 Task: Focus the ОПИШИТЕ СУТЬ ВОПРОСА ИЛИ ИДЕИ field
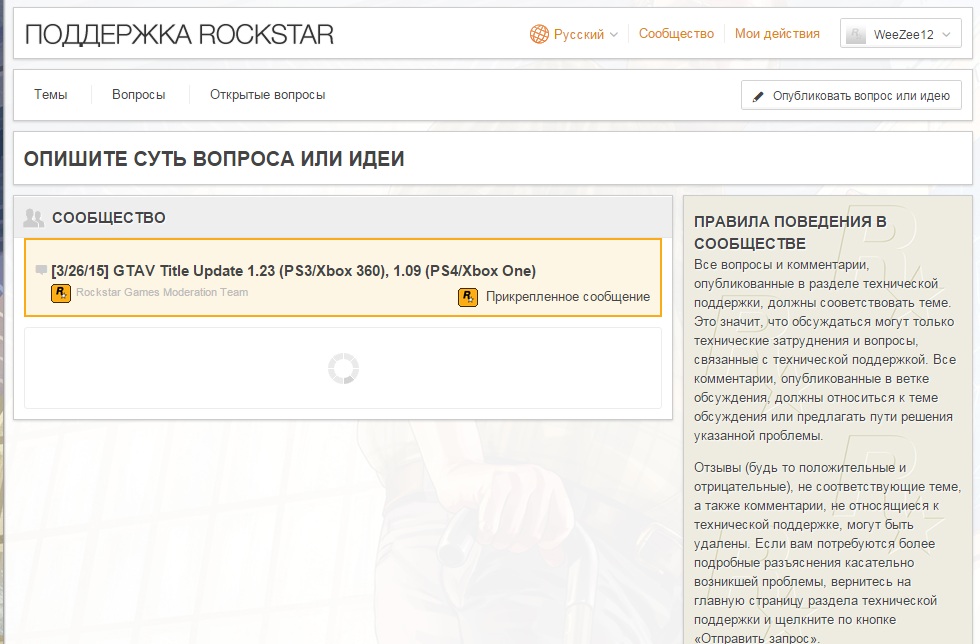490,159
